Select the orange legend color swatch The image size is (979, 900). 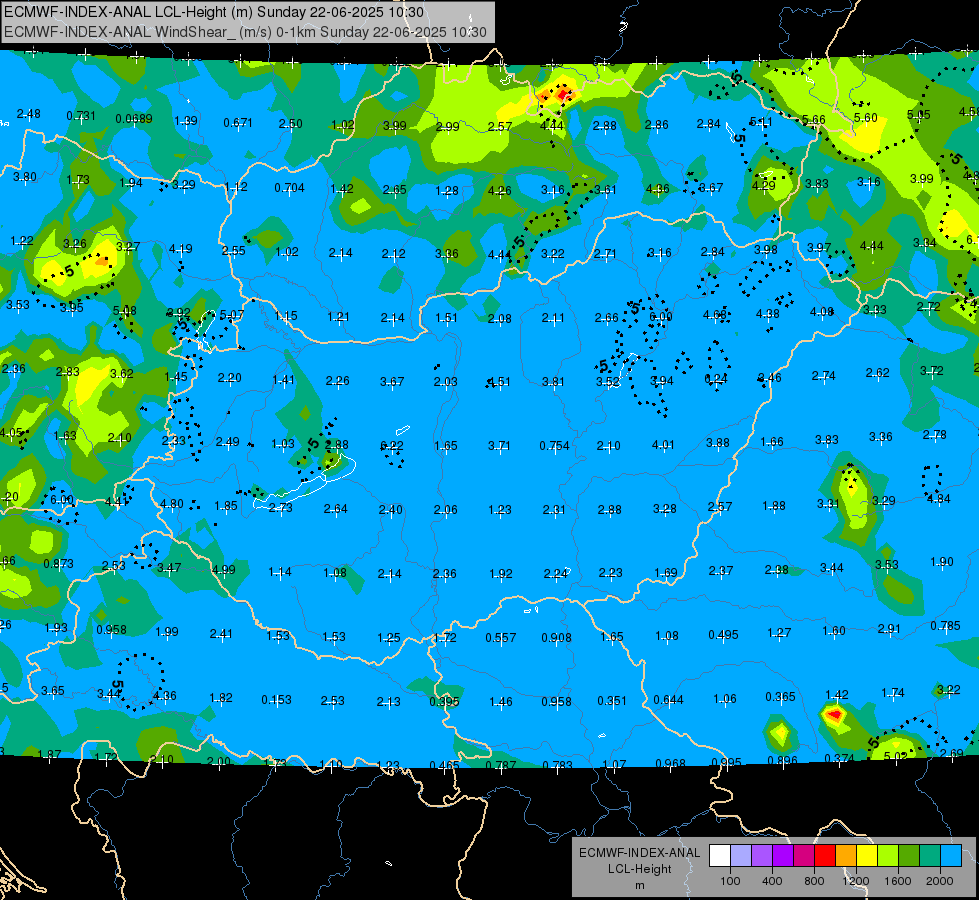(x=846, y=856)
